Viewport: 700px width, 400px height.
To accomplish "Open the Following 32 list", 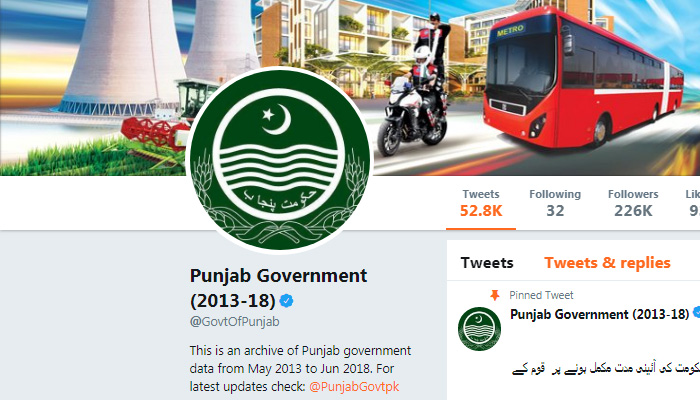I will (x=555, y=203).
